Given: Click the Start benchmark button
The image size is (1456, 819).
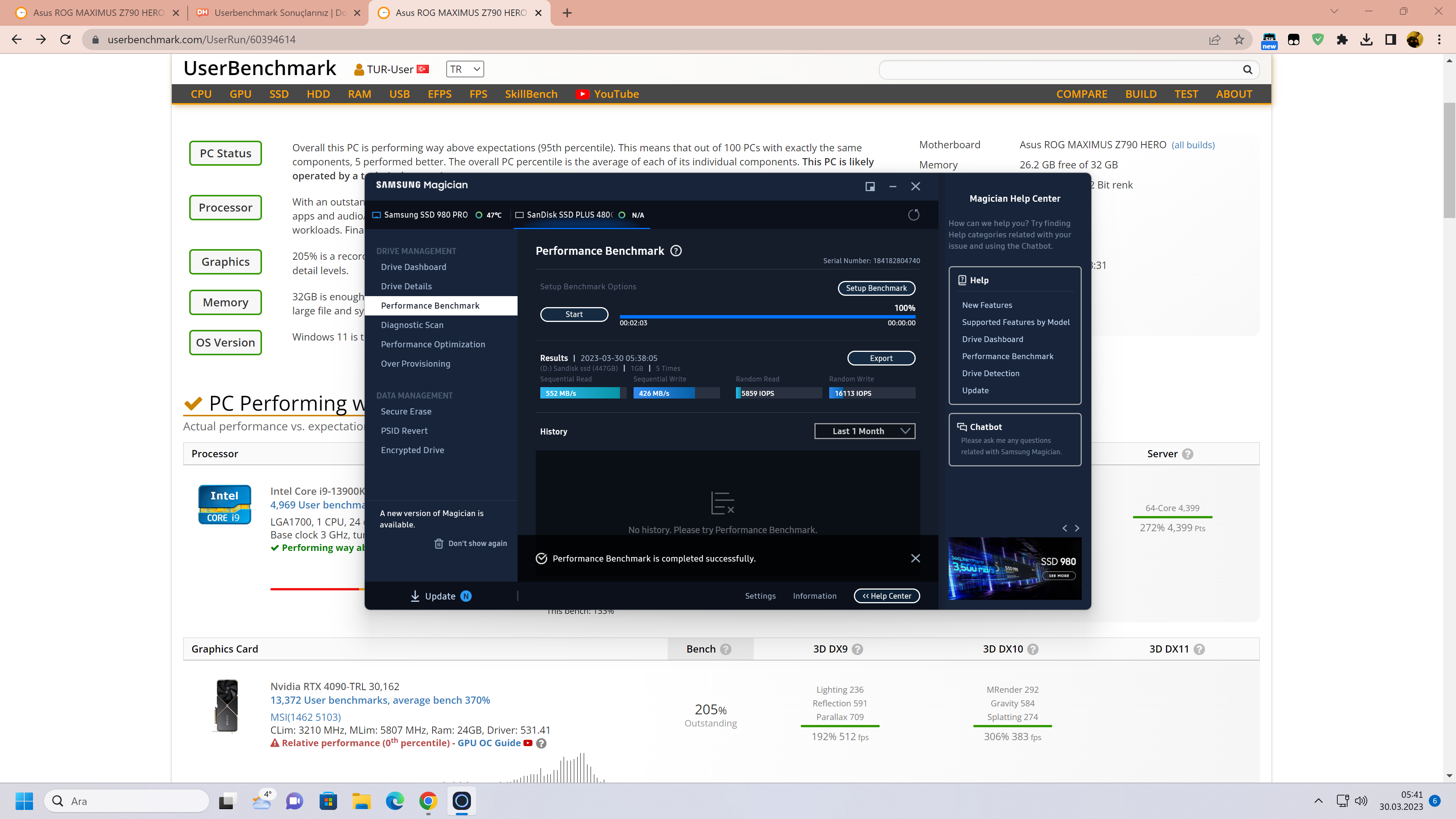Looking at the screenshot, I should click(574, 314).
